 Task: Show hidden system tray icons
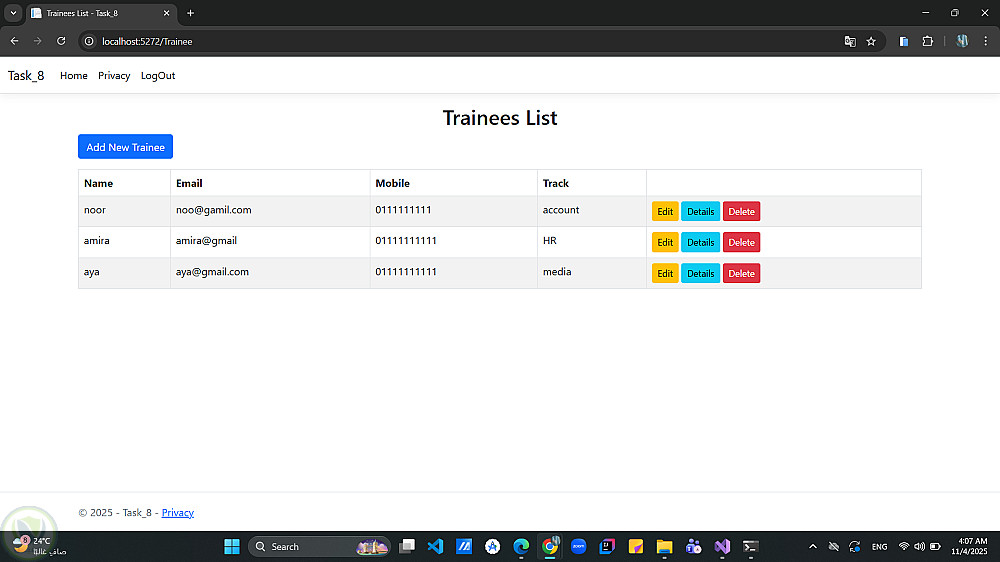point(812,547)
